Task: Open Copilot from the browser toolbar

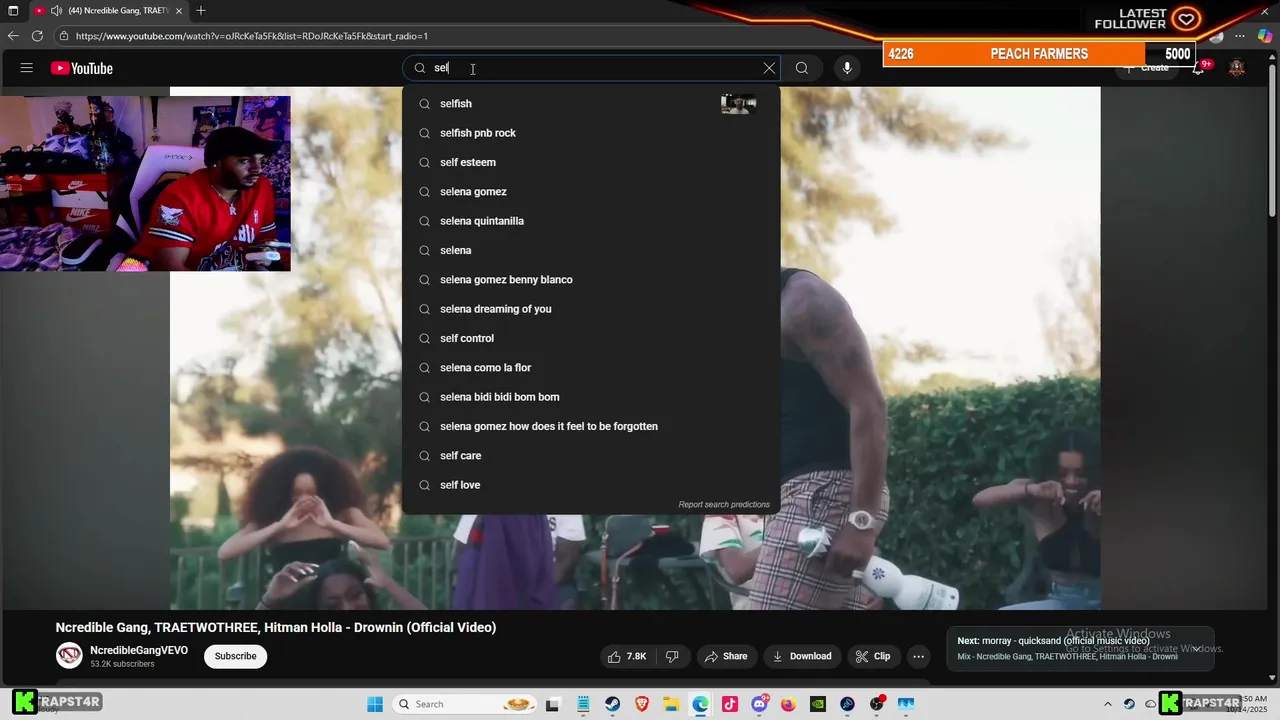Action: coord(1264,36)
